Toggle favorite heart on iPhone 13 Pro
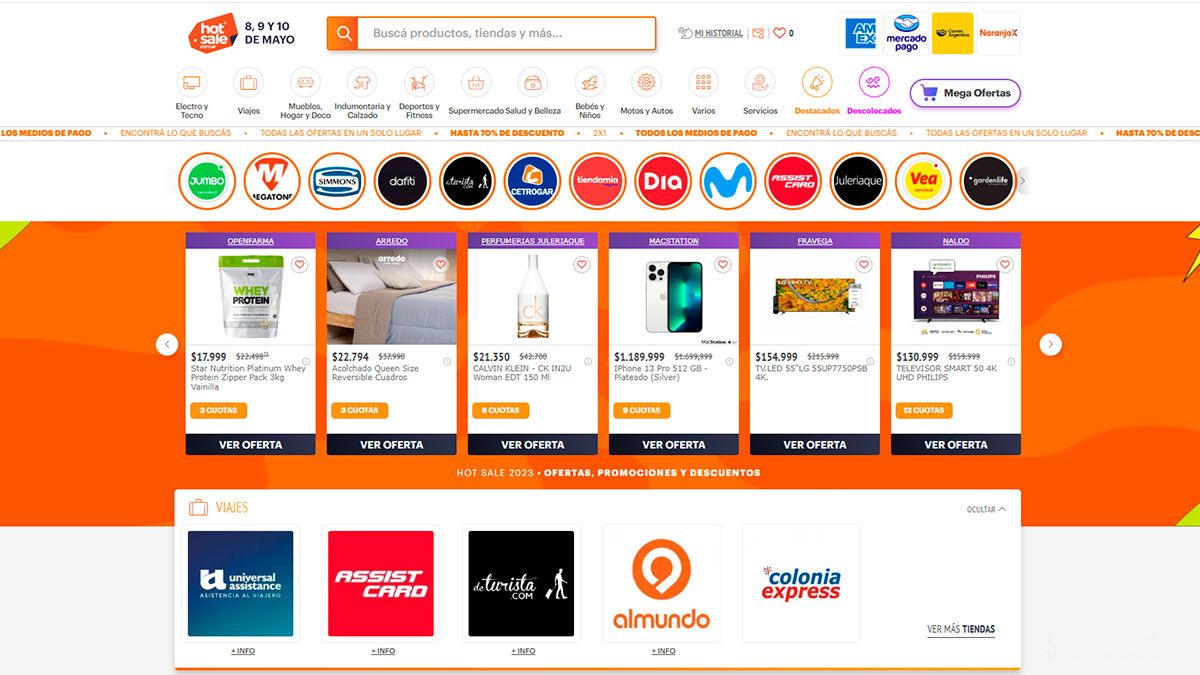This screenshot has width=1200, height=675. [722, 265]
